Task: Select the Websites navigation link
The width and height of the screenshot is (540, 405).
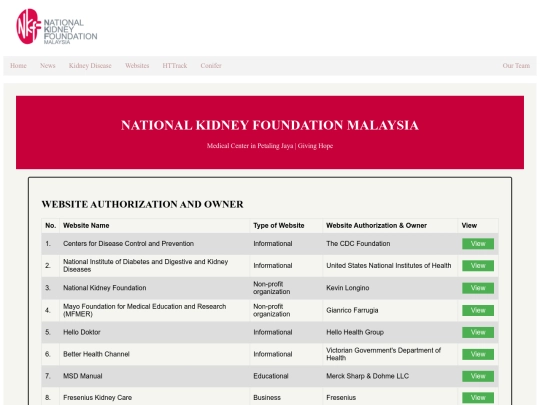Action: click(137, 65)
